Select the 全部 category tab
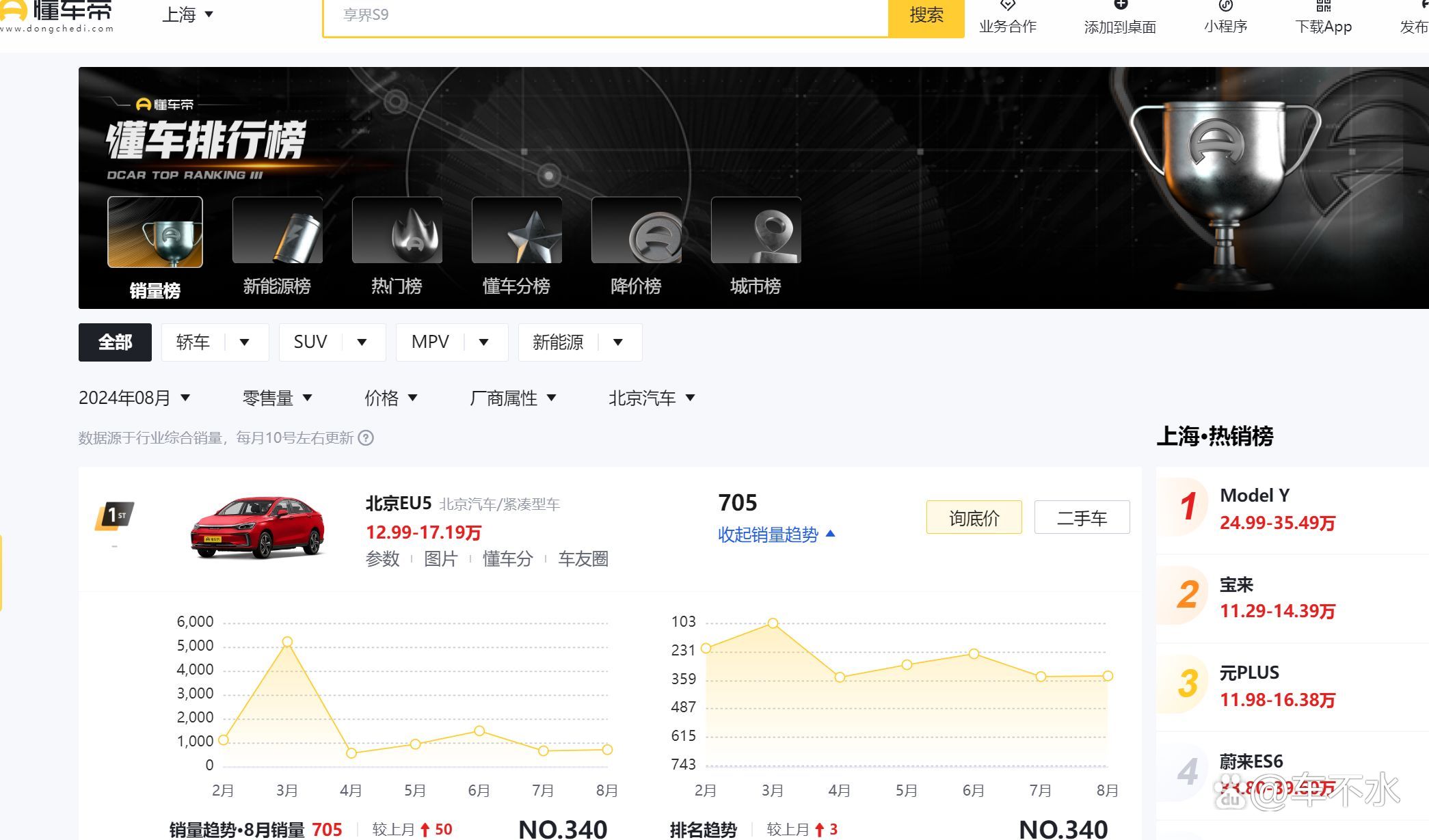Viewport: 1429px width, 840px height. [115, 342]
